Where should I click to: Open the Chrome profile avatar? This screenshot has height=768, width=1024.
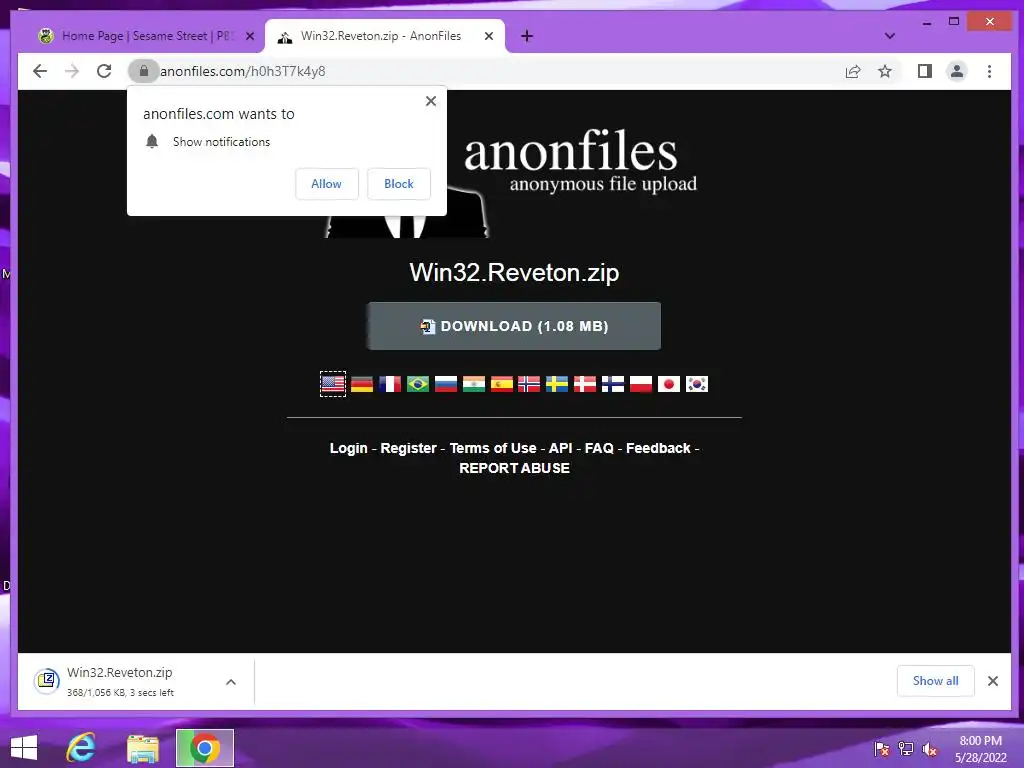tap(957, 71)
